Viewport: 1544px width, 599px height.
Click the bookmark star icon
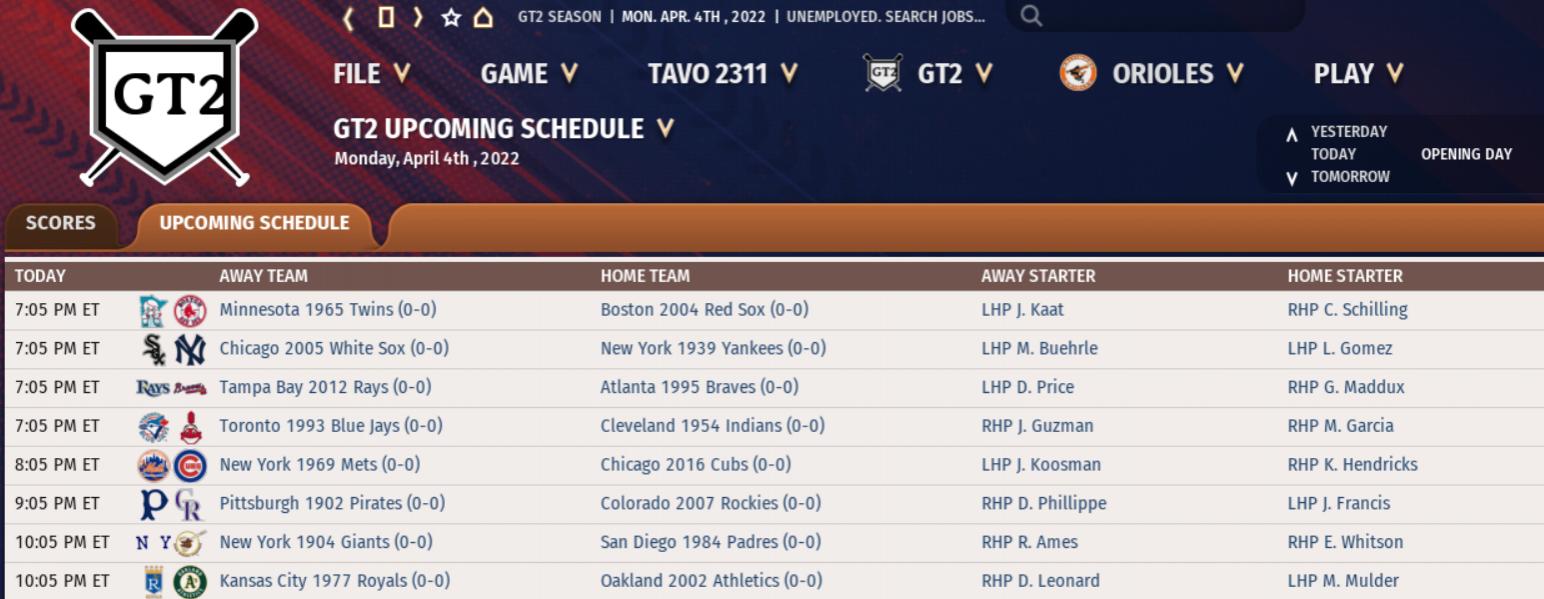point(450,18)
